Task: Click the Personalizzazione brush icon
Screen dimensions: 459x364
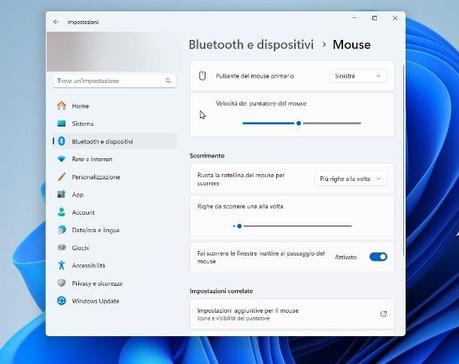Action: pyautogui.click(x=61, y=177)
